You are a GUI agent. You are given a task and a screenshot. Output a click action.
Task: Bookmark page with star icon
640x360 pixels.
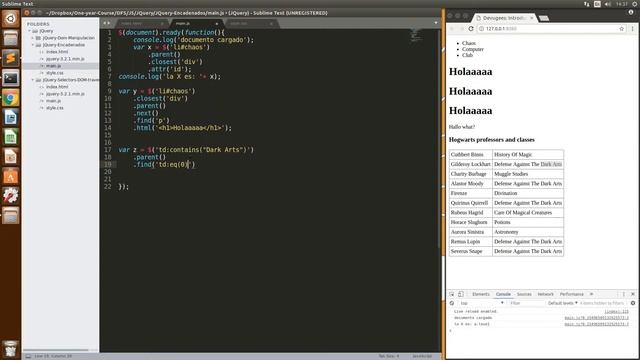622,29
